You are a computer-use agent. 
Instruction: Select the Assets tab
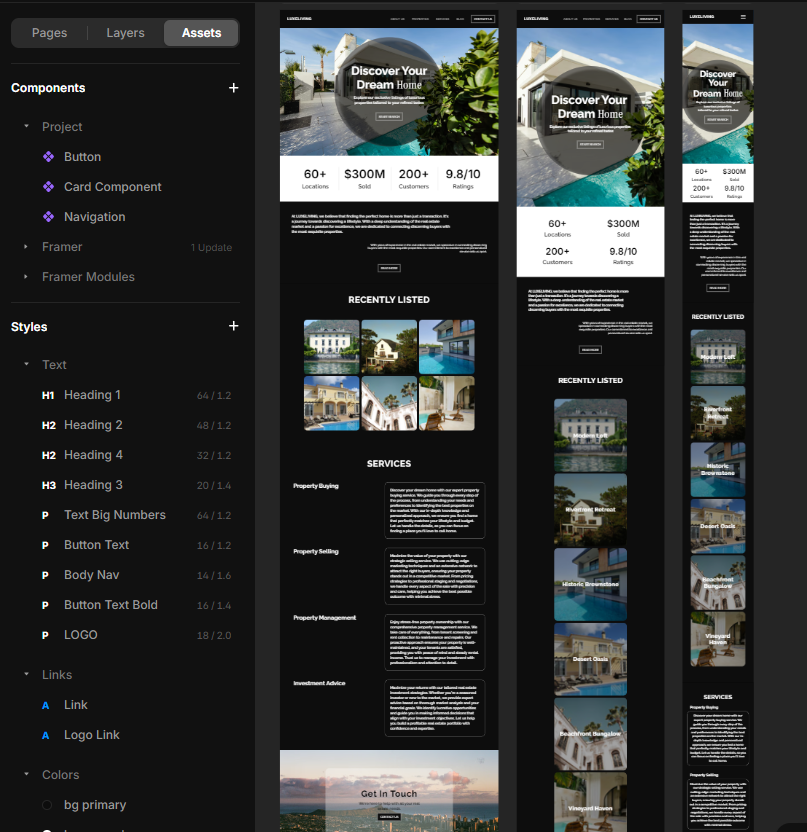(201, 33)
